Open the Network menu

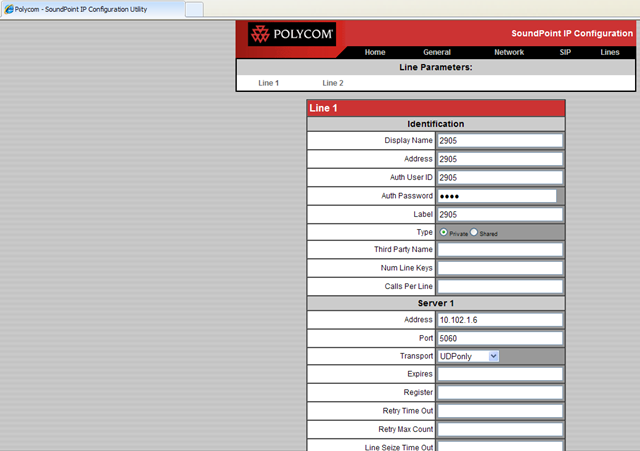coord(509,52)
